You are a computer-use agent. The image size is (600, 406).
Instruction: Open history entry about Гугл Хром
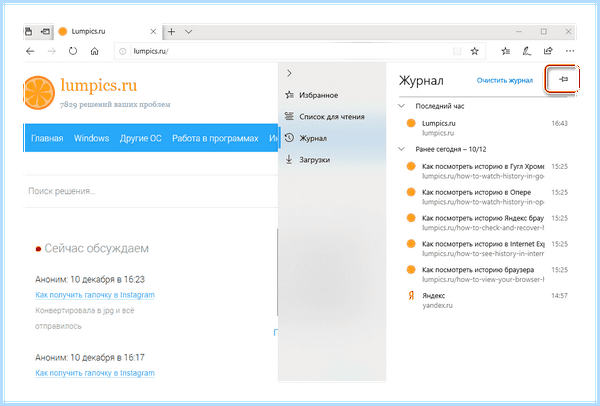tap(487, 171)
